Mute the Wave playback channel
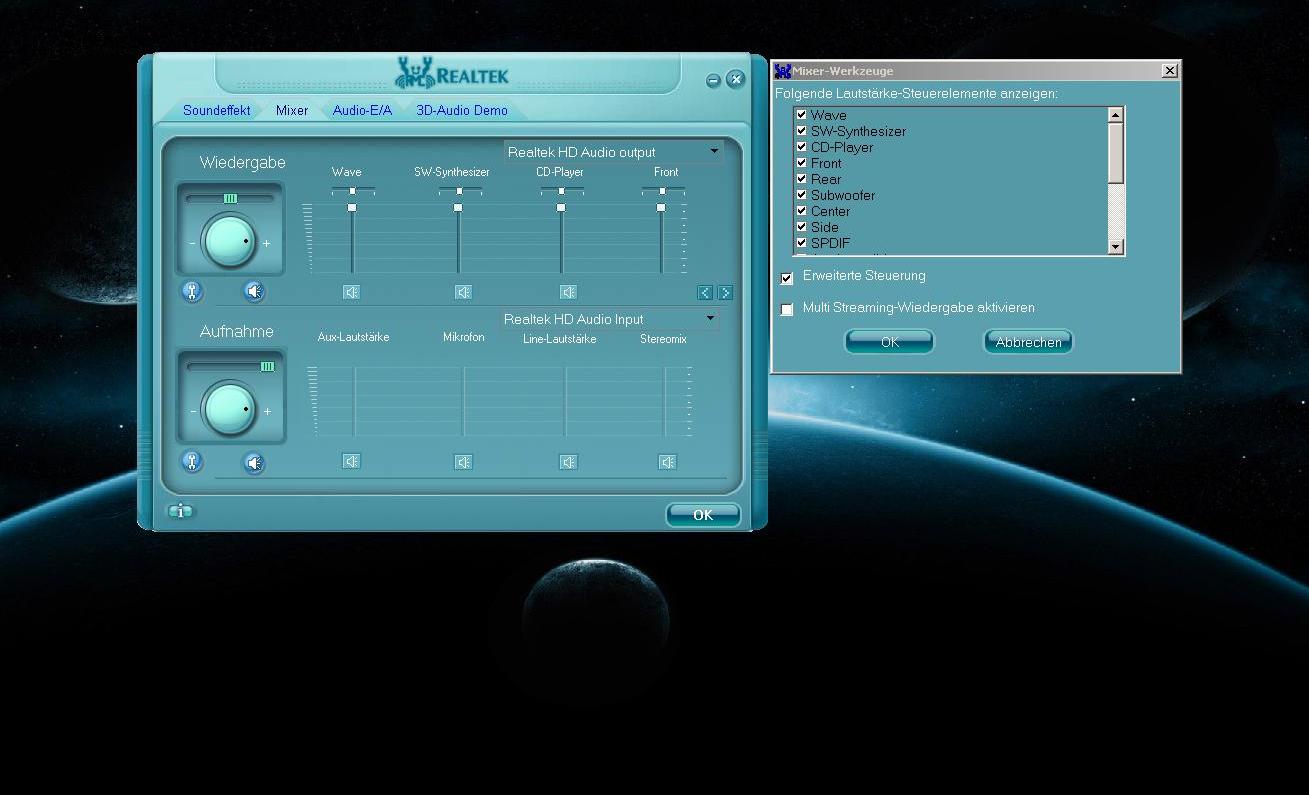Screen dimensions: 1309x795 pos(351,292)
